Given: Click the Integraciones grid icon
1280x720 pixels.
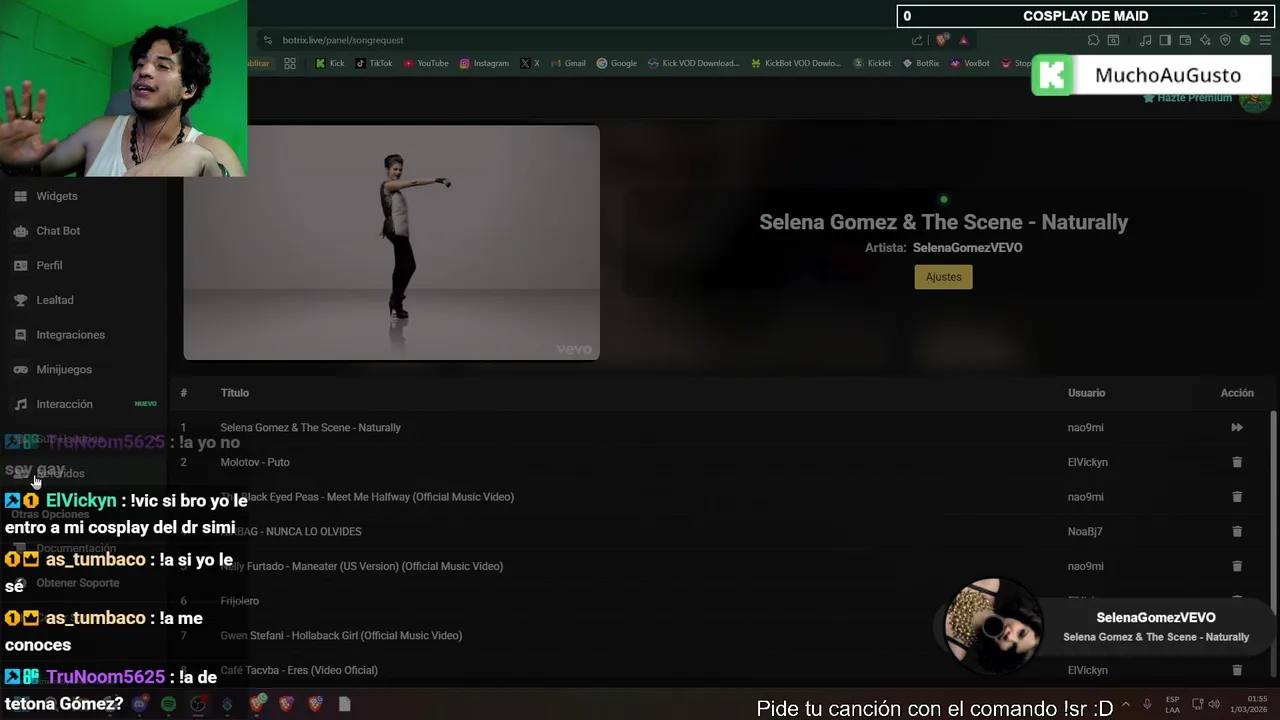Looking at the screenshot, I should pos(20,335).
